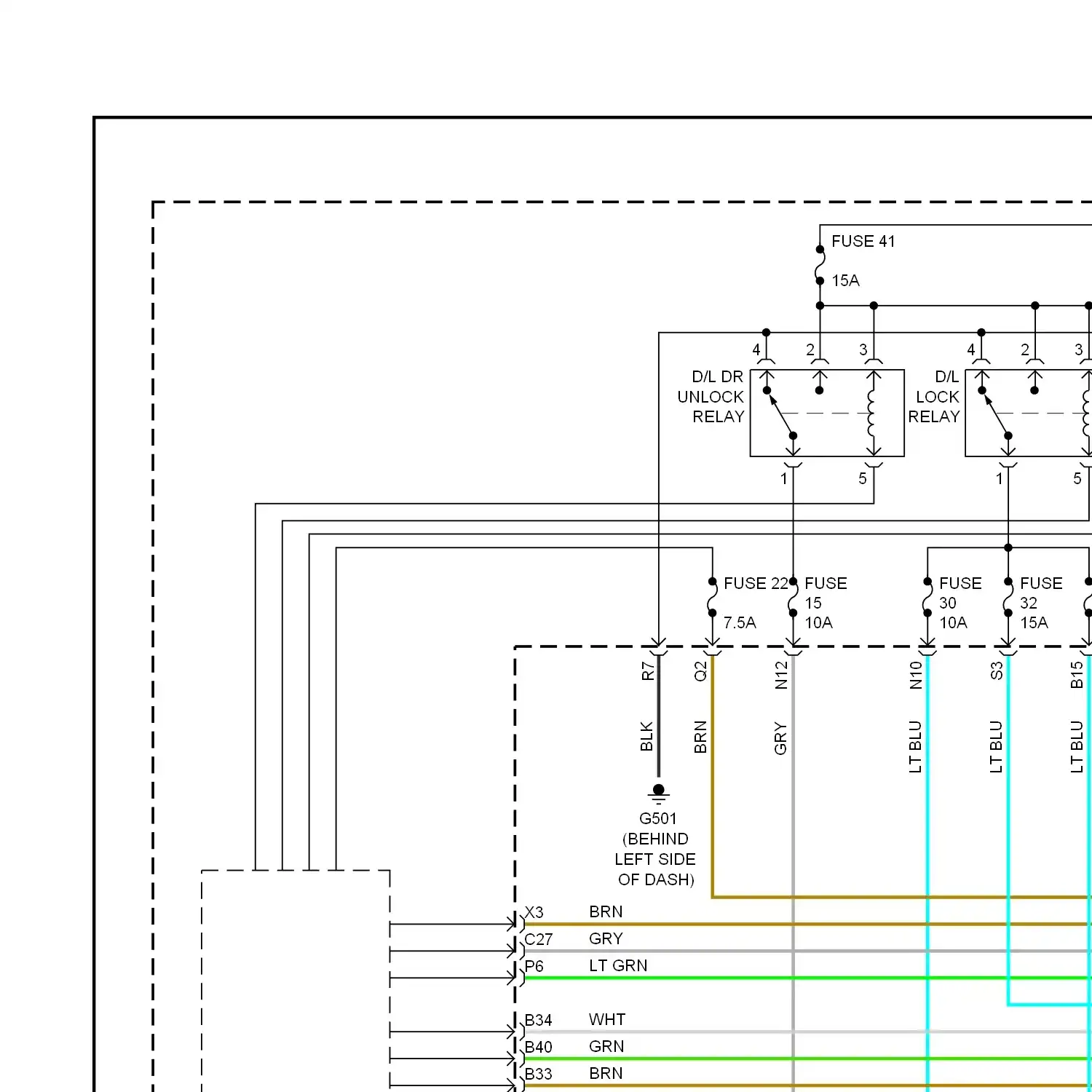This screenshot has height=1092, width=1092.
Task: Click the FUSE 32 15A label
Action: [1041, 603]
